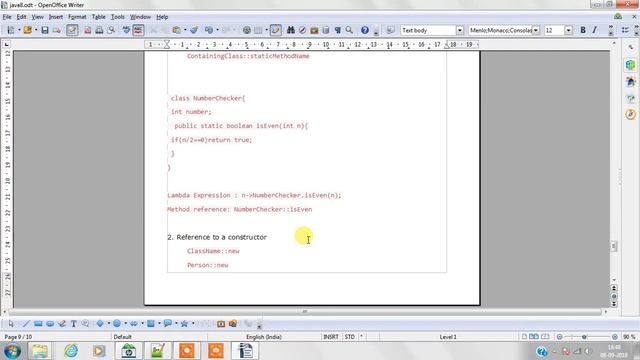Select the Format Paintbrush icon

(194, 30)
